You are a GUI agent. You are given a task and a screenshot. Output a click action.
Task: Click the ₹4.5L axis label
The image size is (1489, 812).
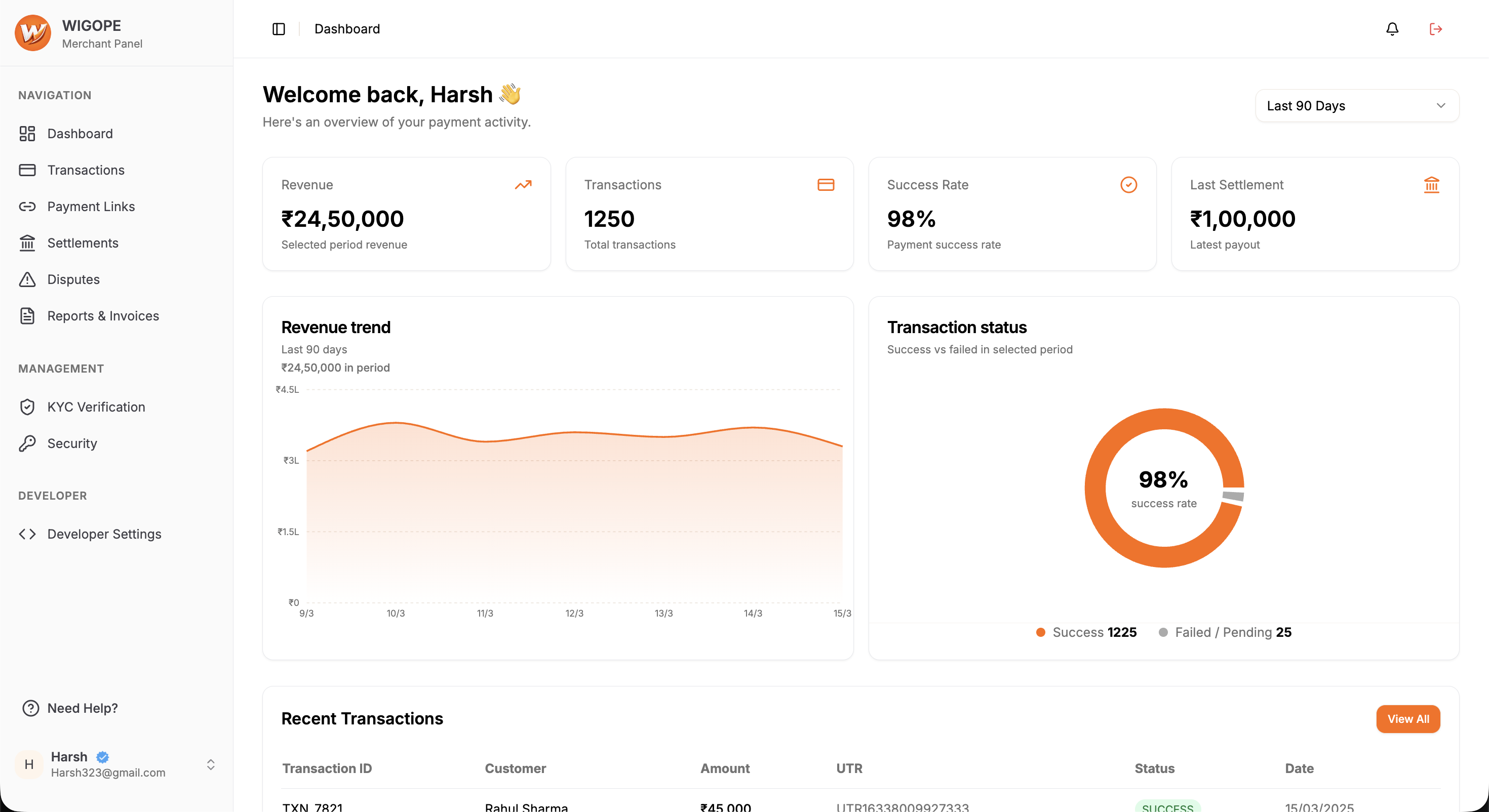[287, 389]
